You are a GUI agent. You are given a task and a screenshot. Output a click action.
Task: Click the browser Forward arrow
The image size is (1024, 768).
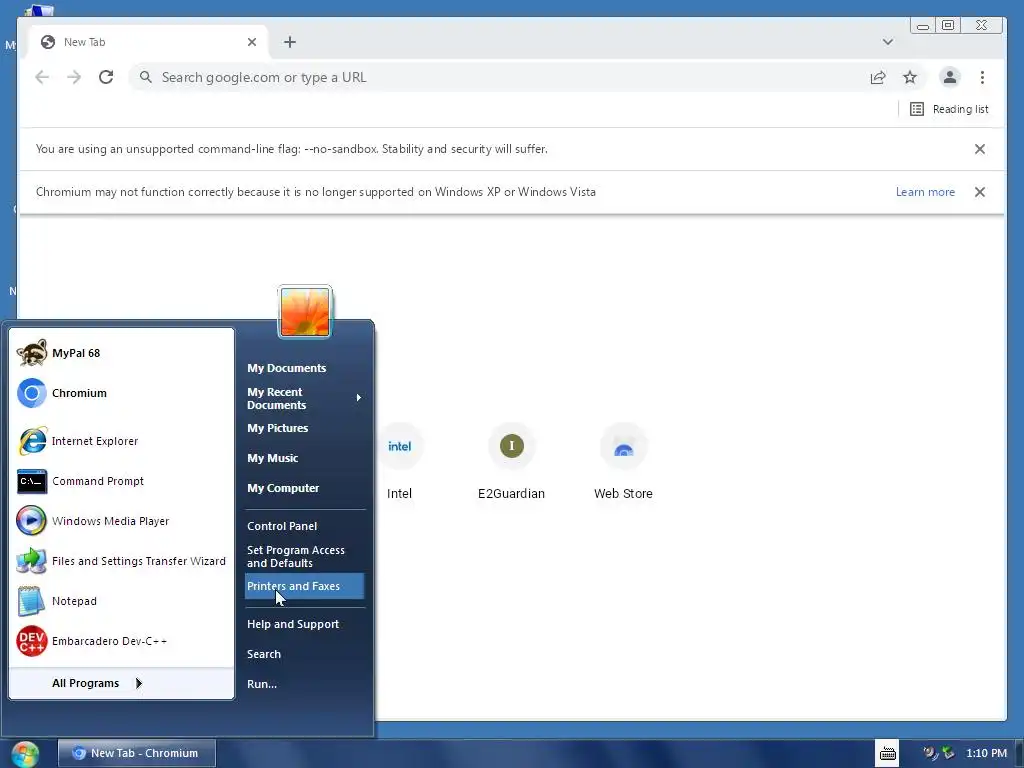coord(74,77)
